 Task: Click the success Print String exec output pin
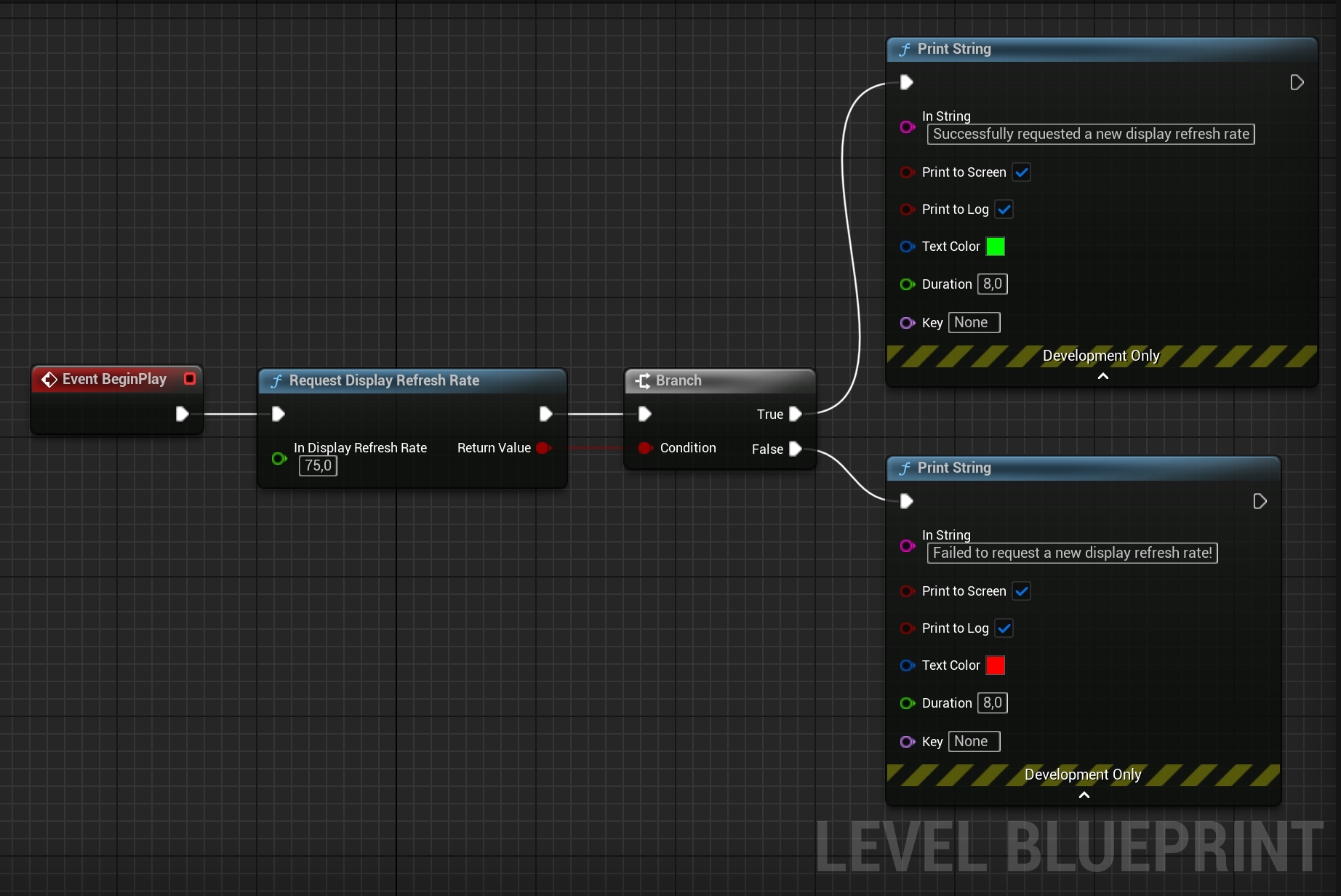tap(1297, 82)
